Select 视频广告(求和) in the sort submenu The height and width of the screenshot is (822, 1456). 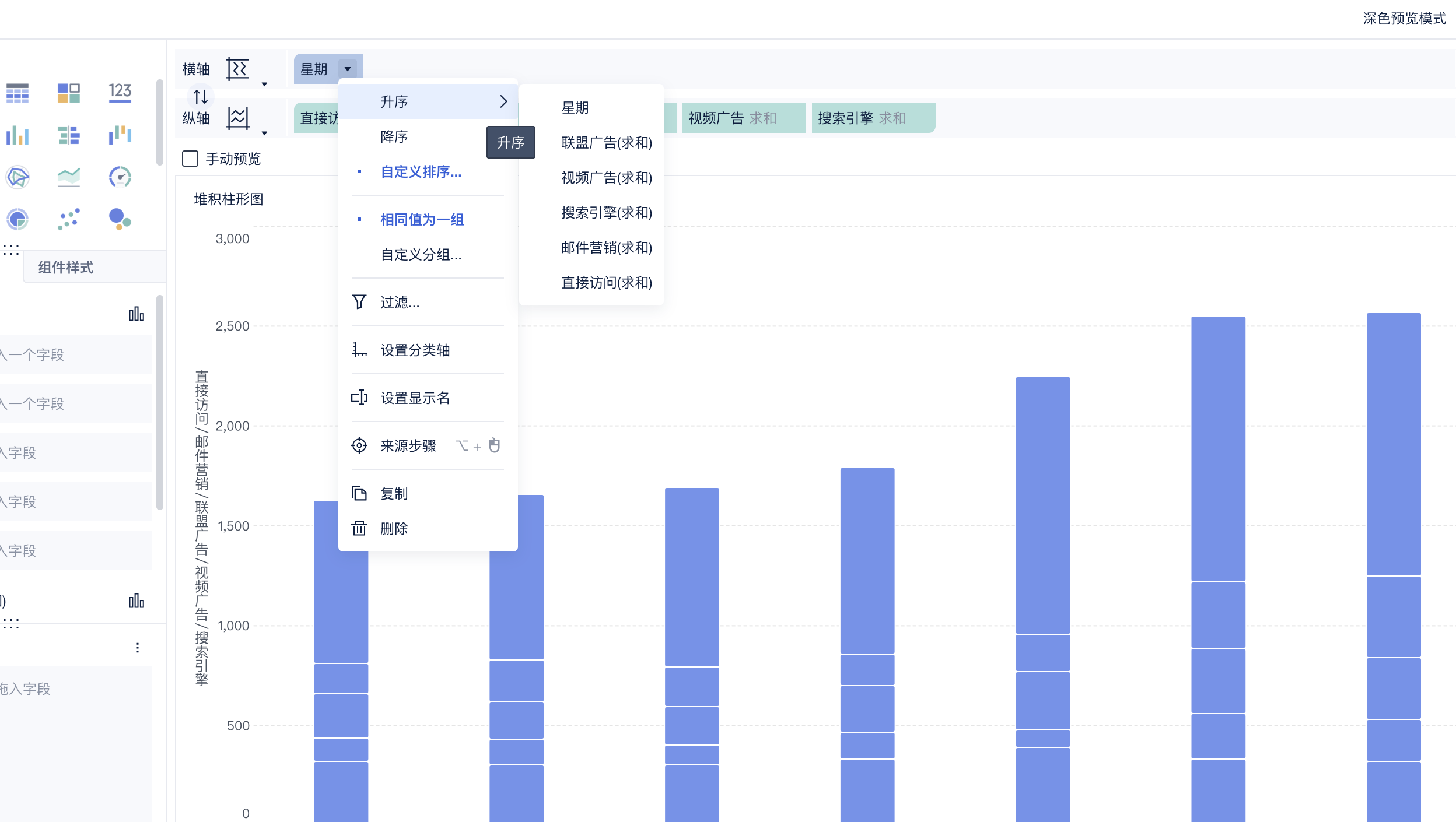606,178
